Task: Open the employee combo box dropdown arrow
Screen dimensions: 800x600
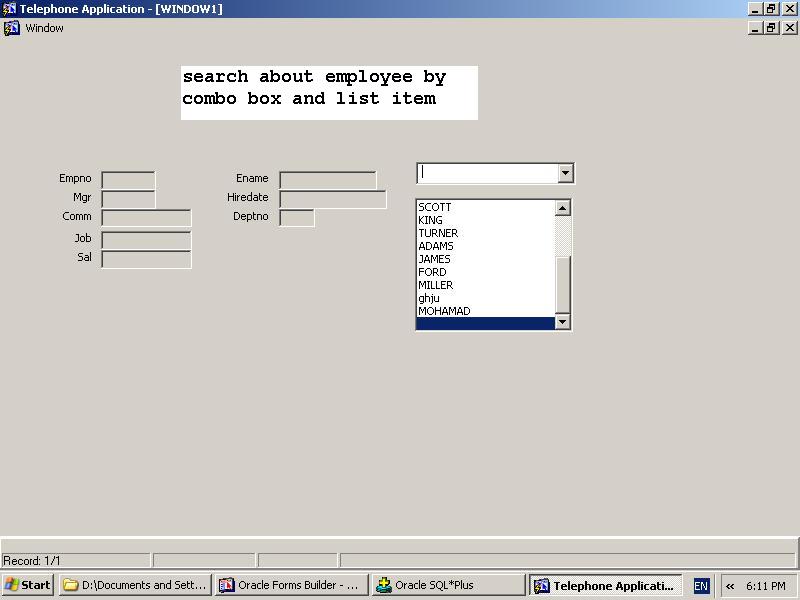Action: [565, 173]
